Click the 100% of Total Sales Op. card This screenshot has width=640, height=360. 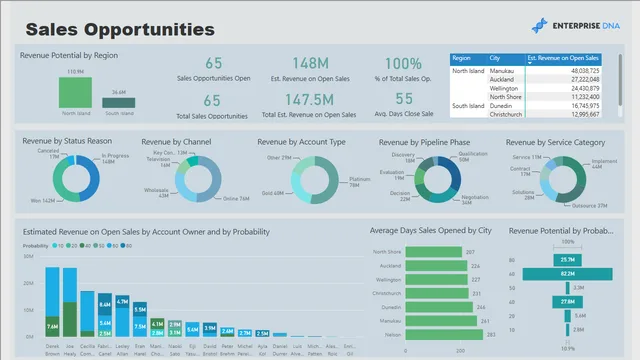click(403, 69)
